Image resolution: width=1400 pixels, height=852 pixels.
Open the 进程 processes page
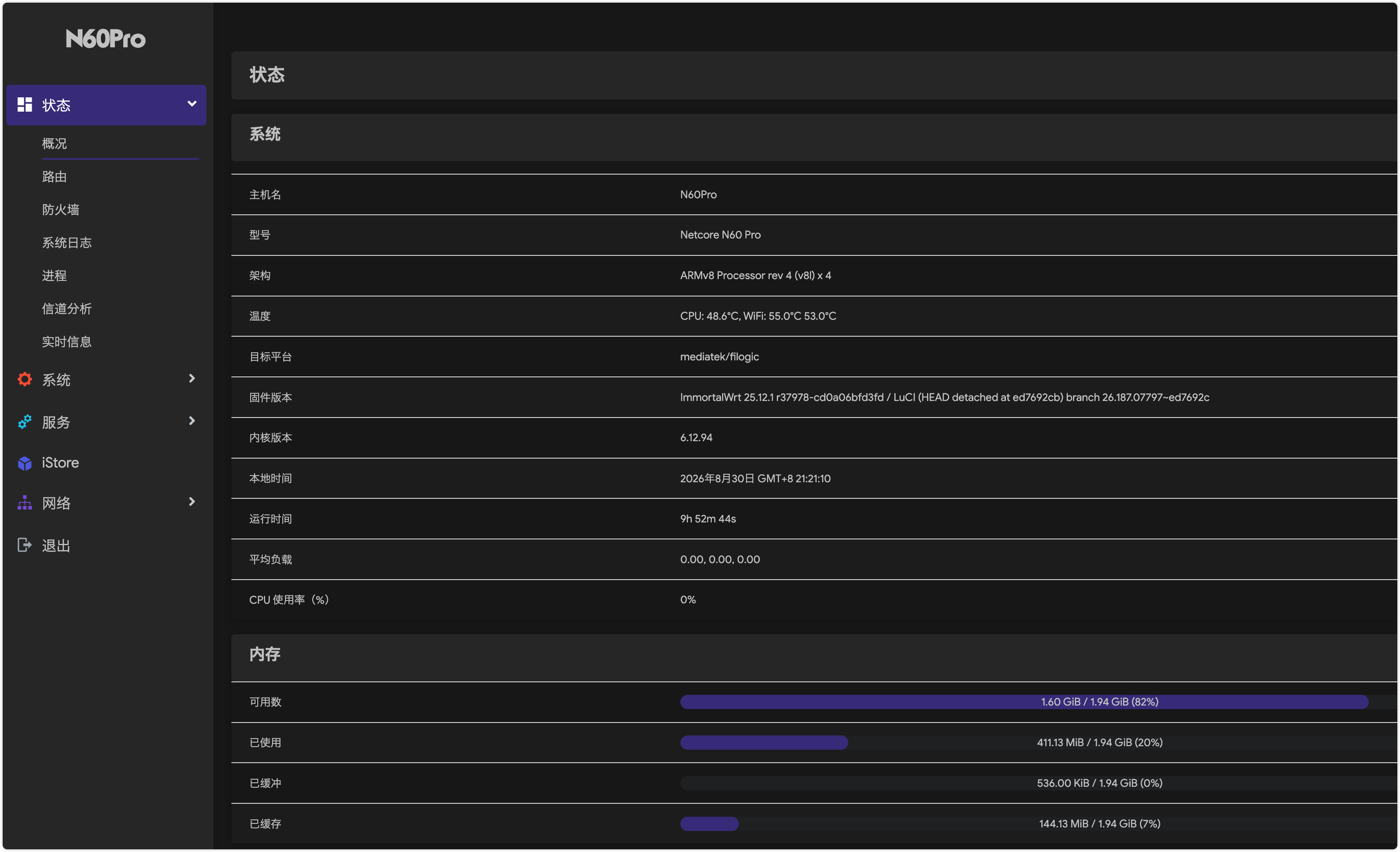pos(54,276)
